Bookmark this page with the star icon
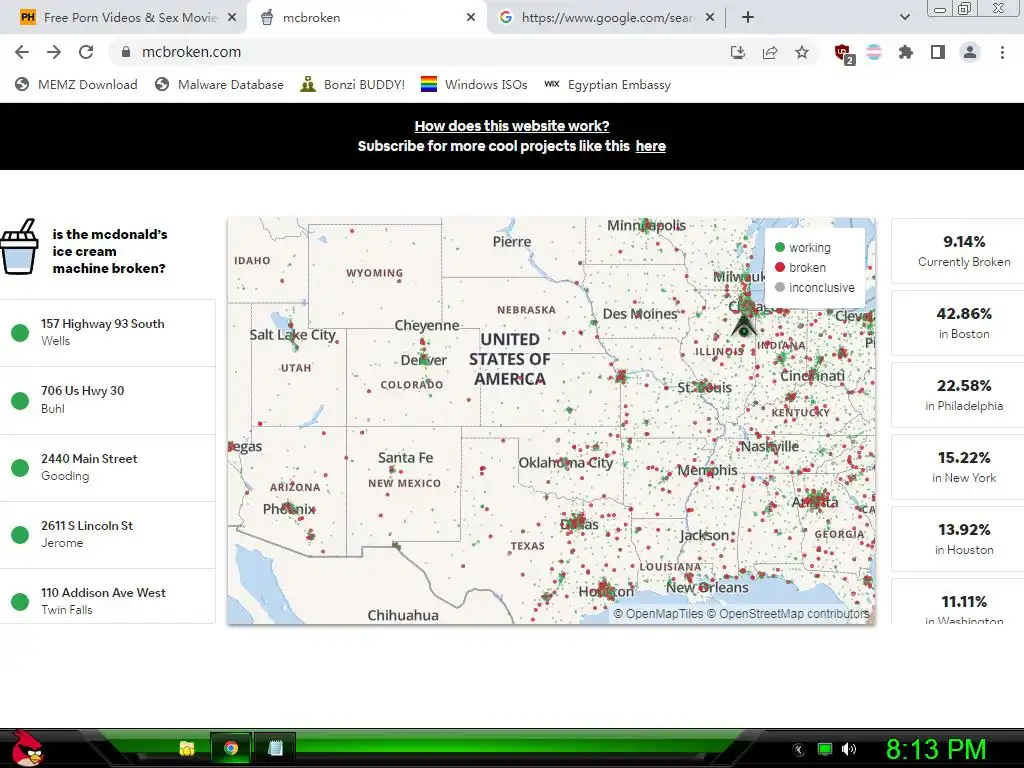This screenshot has width=1024, height=768. [x=802, y=52]
